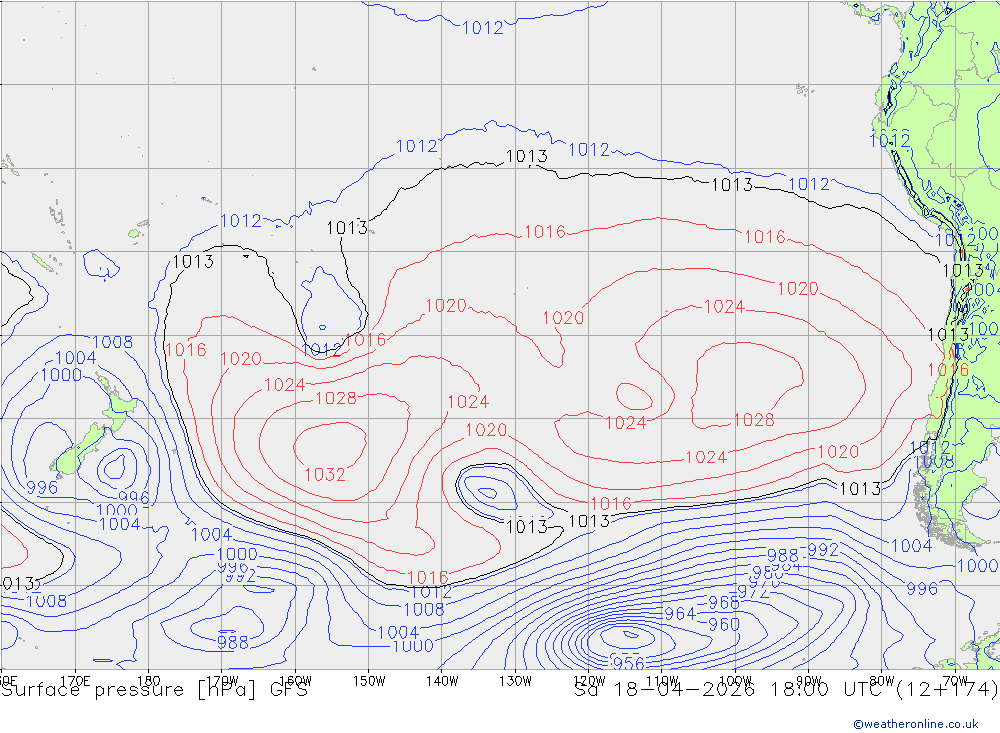
Task: Click the 996 label southwest of Tierra del Fuego
Action: [x=922, y=589]
